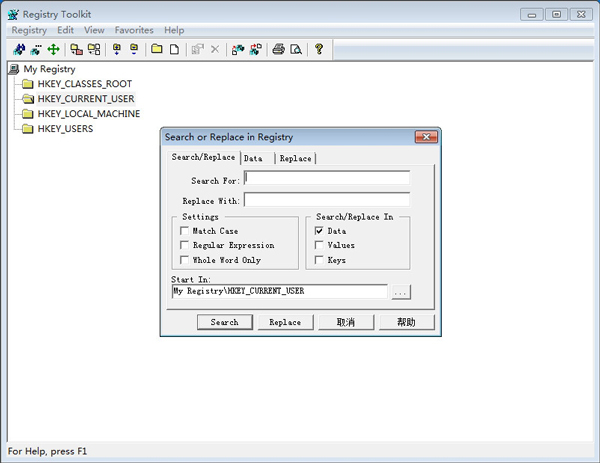Screen dimensions: 600x463
Task: Click the new blank value page icon
Action: (174, 49)
